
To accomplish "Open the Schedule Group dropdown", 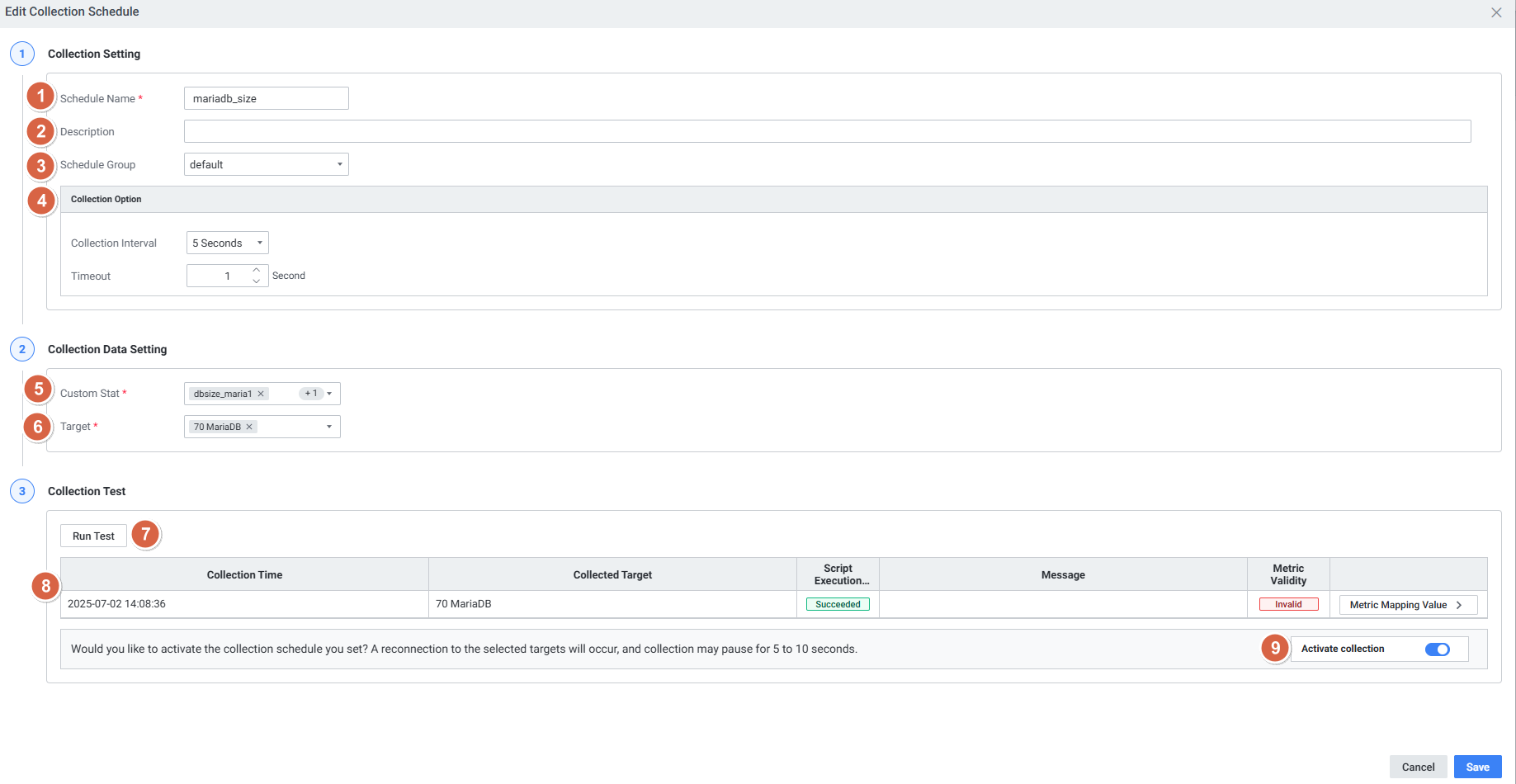I will 266,164.
